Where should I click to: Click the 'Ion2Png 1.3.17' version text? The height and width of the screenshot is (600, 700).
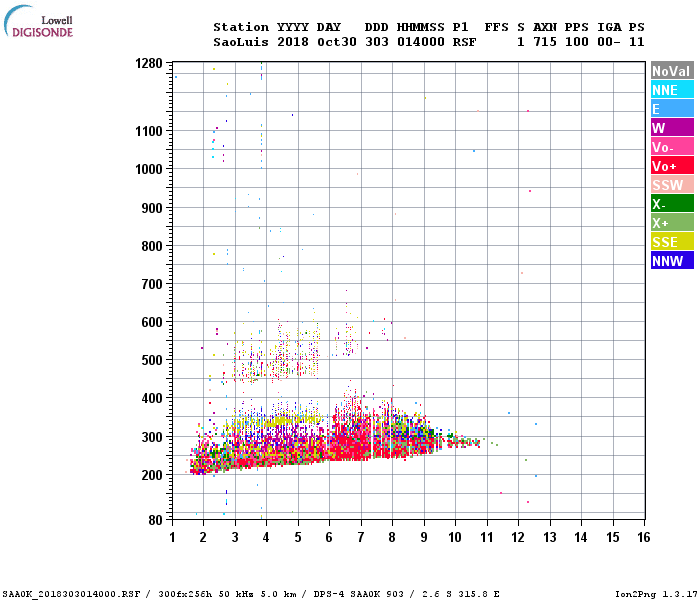[654, 594]
